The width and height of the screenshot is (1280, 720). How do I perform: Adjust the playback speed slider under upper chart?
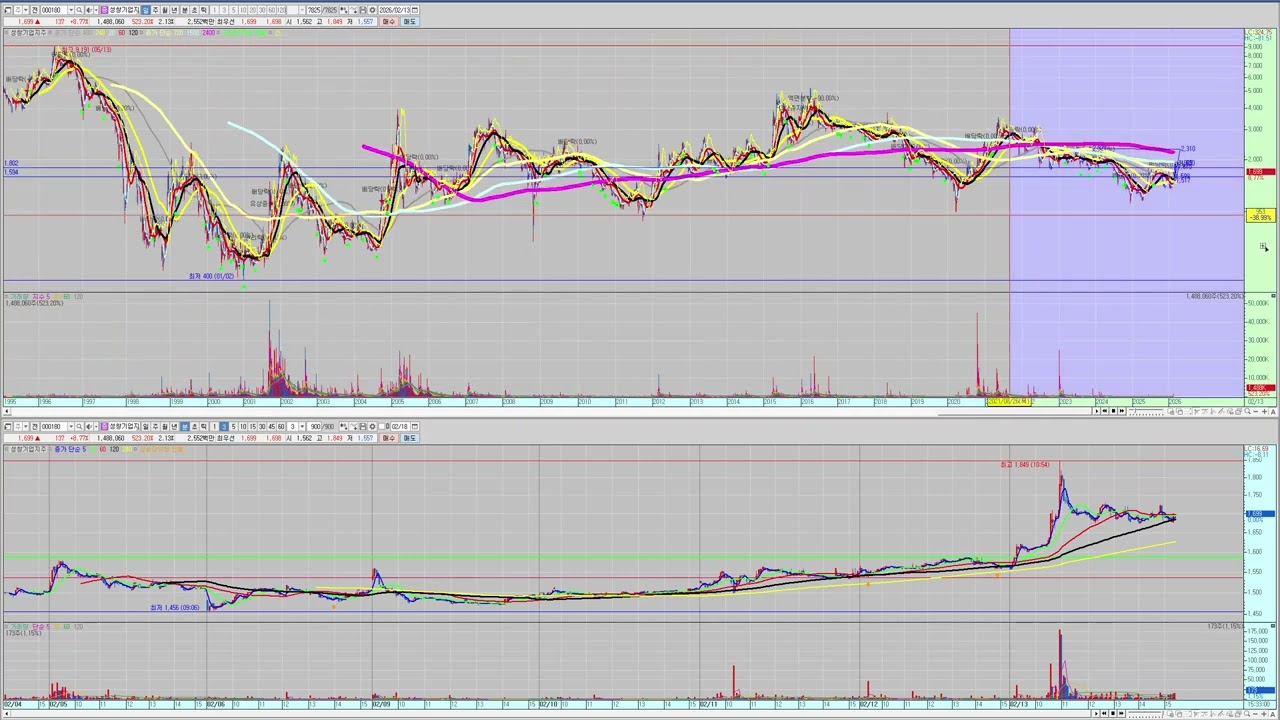coord(1146,411)
